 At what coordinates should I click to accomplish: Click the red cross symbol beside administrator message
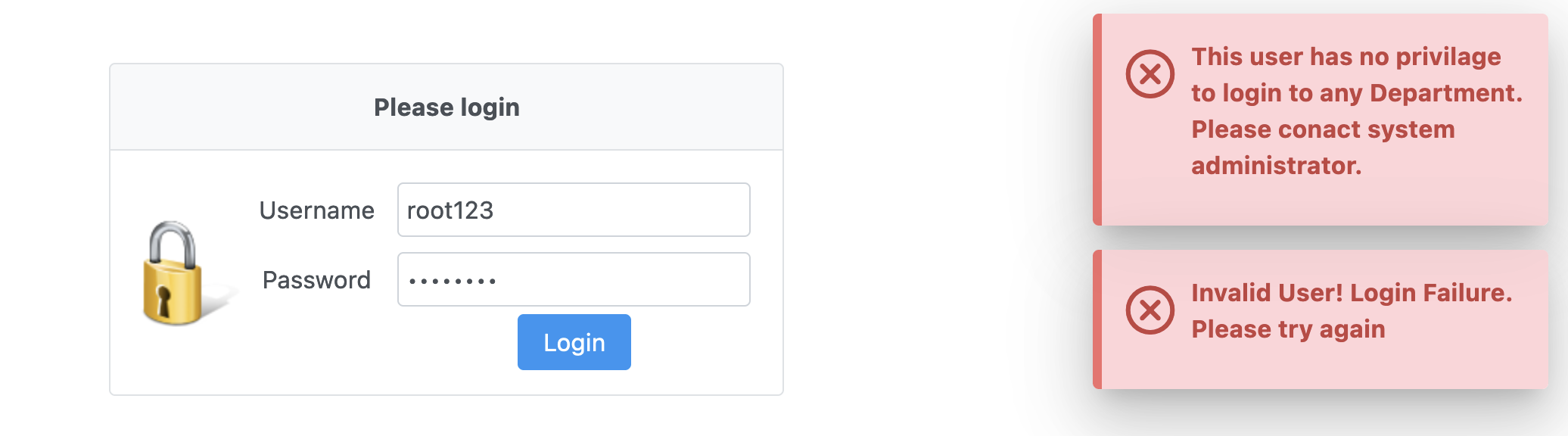(1150, 74)
